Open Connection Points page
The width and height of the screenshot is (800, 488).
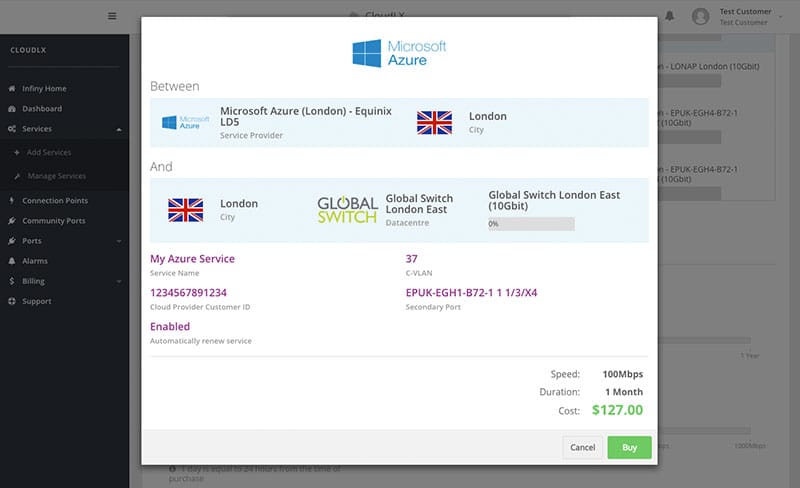(x=55, y=201)
